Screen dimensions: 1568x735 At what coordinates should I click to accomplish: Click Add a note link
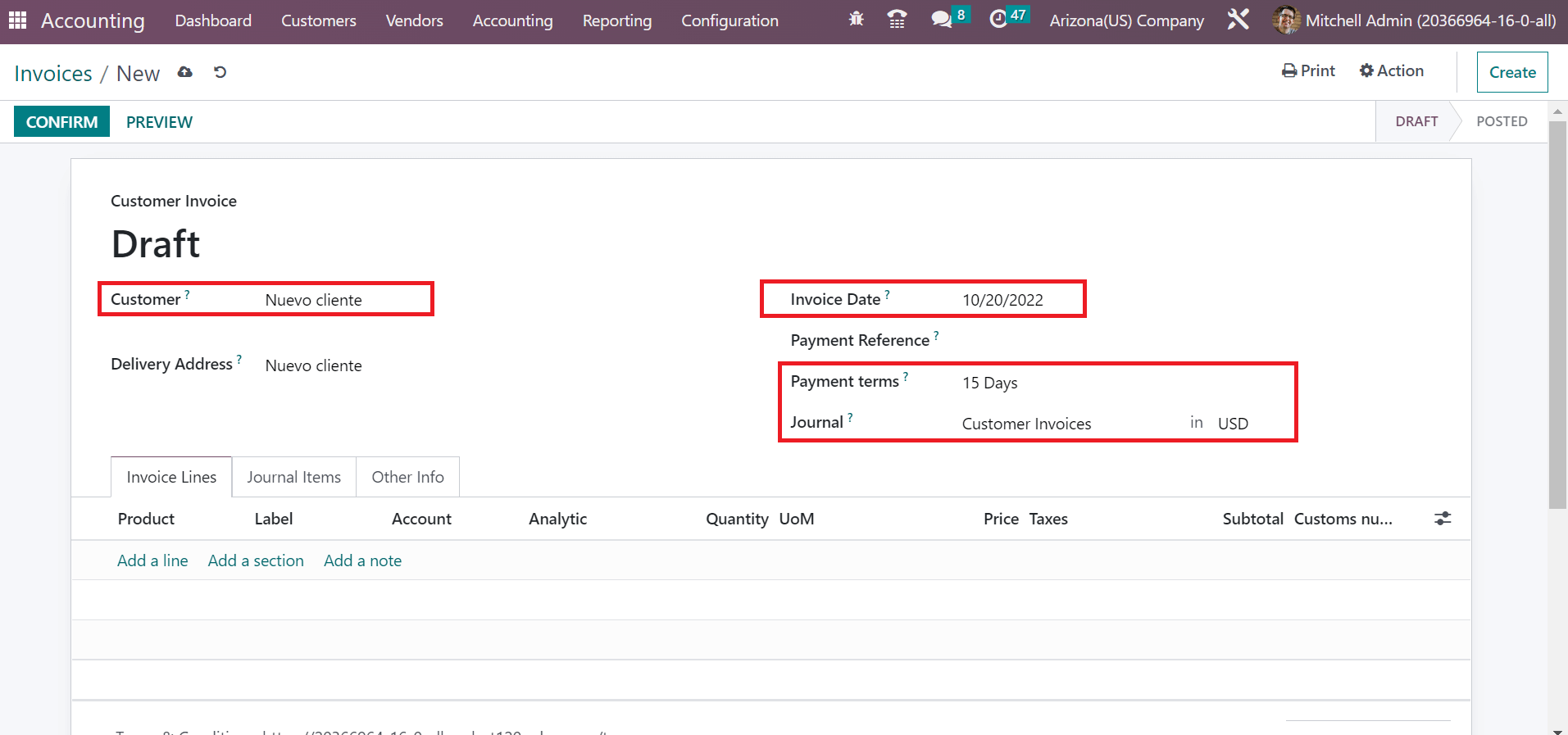tap(362, 560)
